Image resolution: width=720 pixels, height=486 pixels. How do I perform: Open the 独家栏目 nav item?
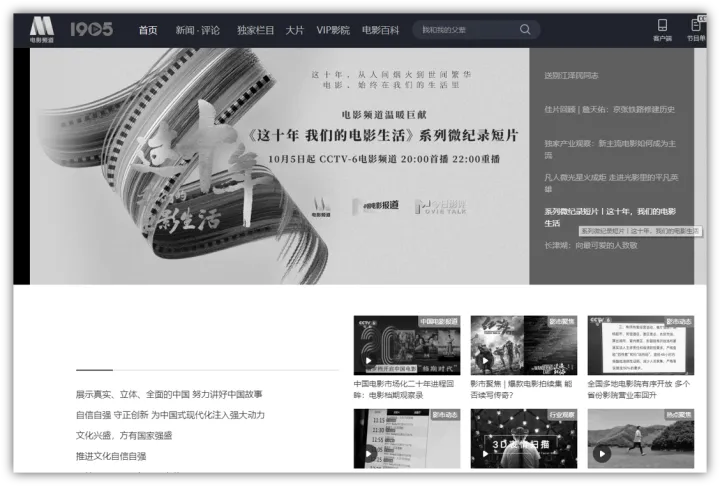point(255,30)
